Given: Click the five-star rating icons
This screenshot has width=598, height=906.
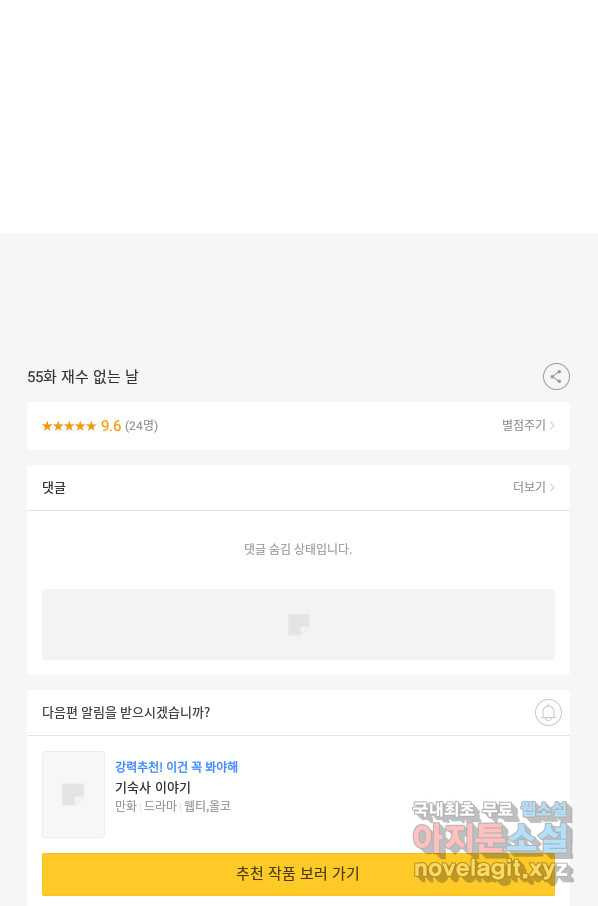Looking at the screenshot, I should (x=69, y=426).
